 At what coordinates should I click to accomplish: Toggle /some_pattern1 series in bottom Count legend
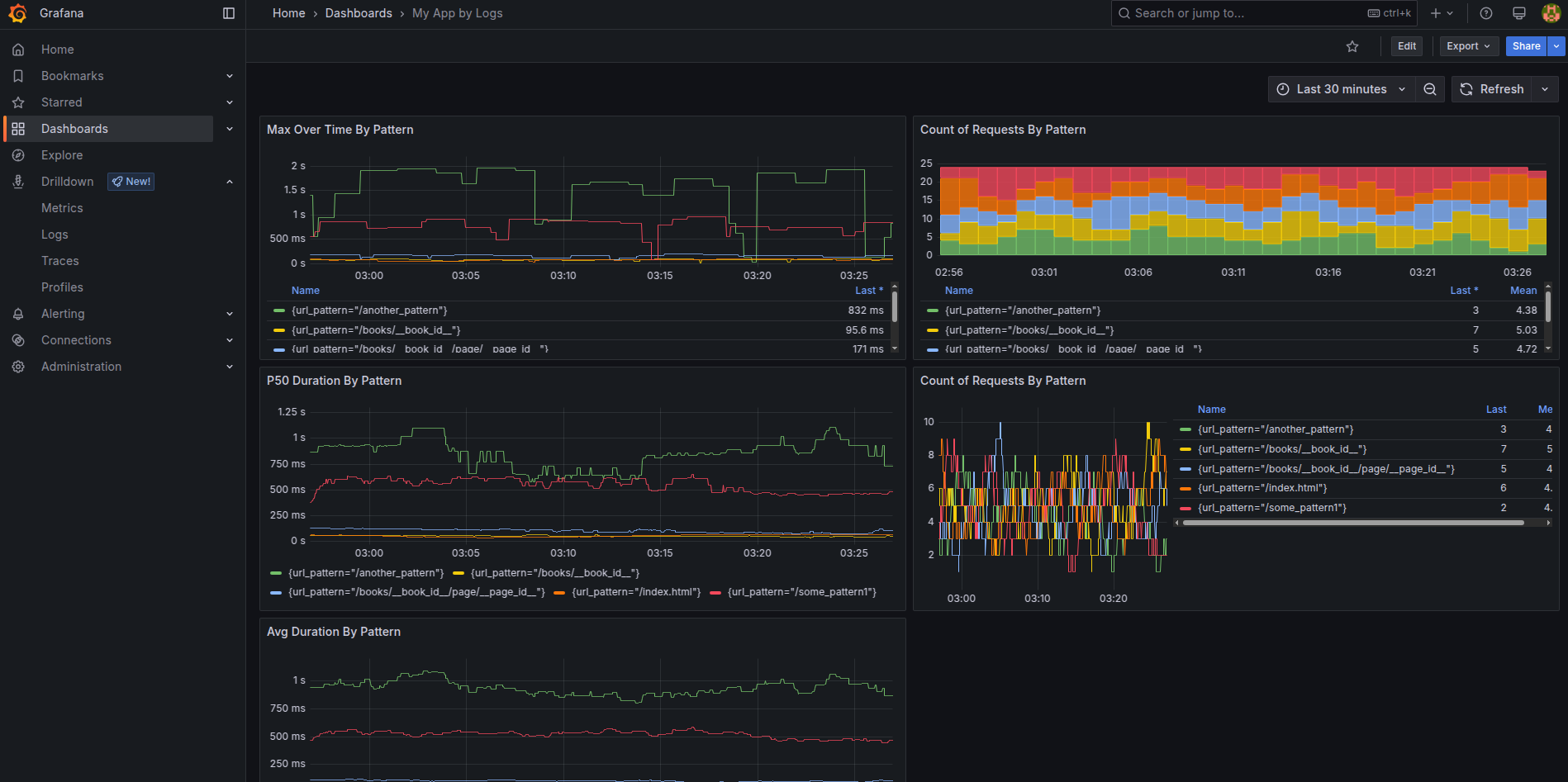[1272, 508]
